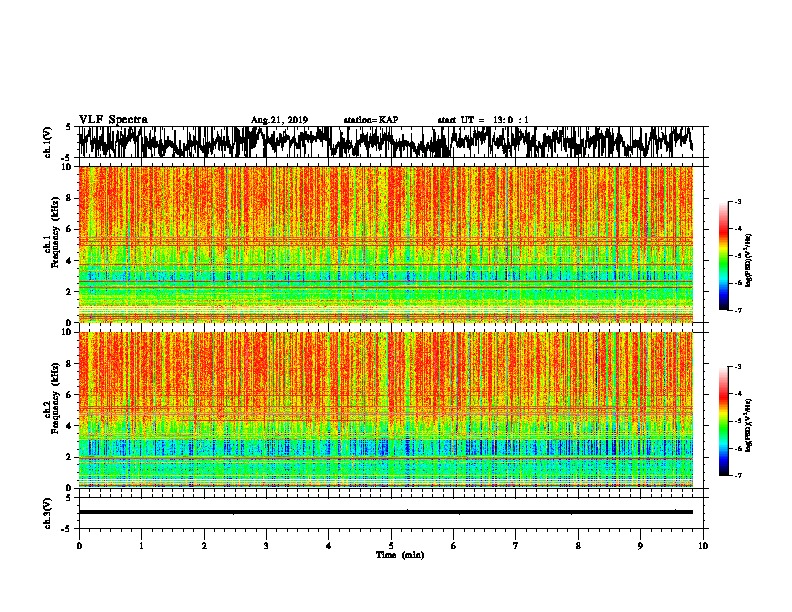Image resolution: width=792 pixels, height=612 pixels.
Task: Click the "6" tick on the time axis
Action: click(x=454, y=546)
